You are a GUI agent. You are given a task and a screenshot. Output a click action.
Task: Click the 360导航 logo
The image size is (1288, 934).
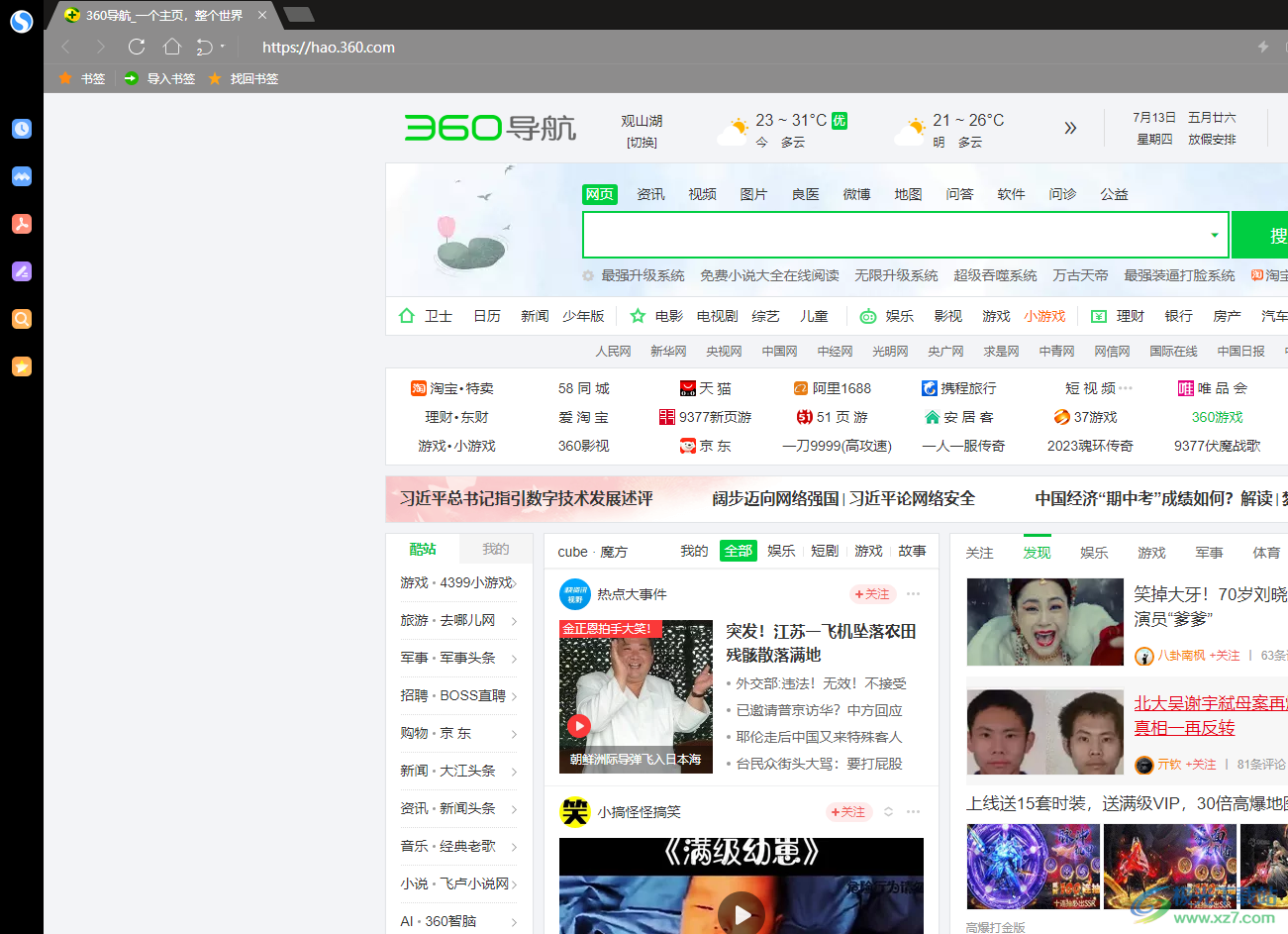click(x=490, y=128)
